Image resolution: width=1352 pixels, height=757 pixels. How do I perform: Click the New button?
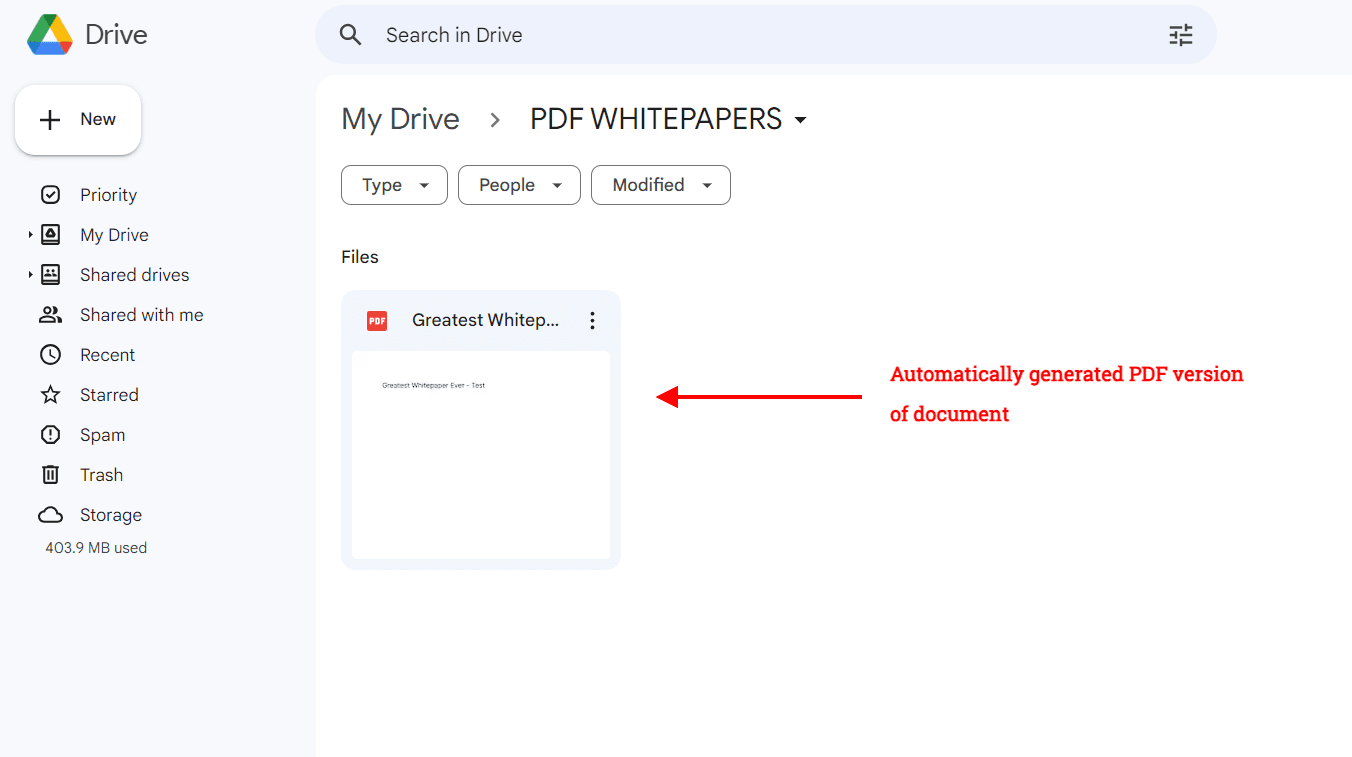78,119
